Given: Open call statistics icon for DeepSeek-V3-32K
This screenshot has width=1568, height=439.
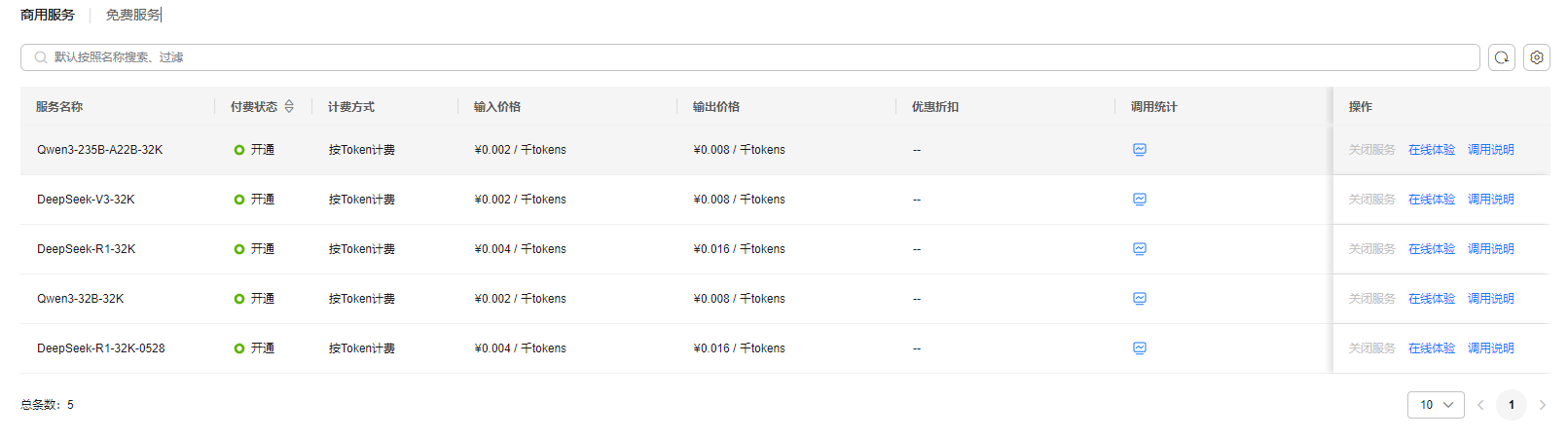Looking at the screenshot, I should click(1140, 200).
